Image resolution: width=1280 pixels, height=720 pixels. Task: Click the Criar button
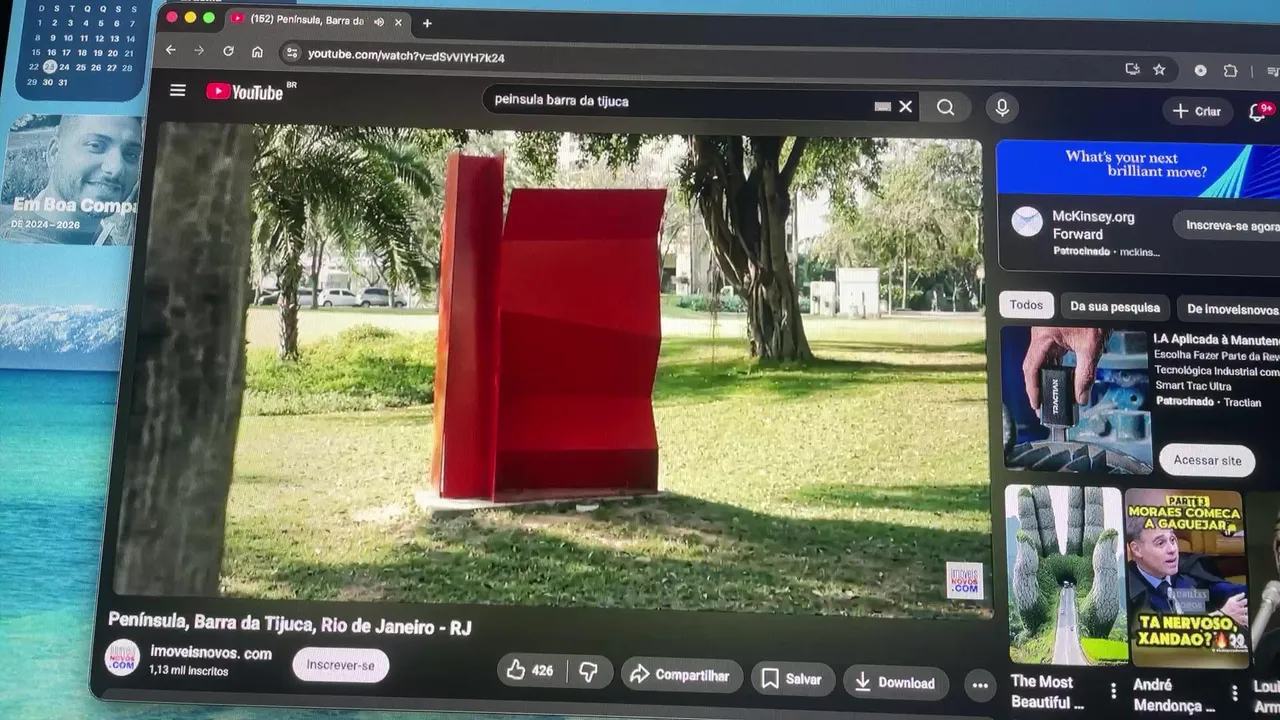tap(1197, 111)
